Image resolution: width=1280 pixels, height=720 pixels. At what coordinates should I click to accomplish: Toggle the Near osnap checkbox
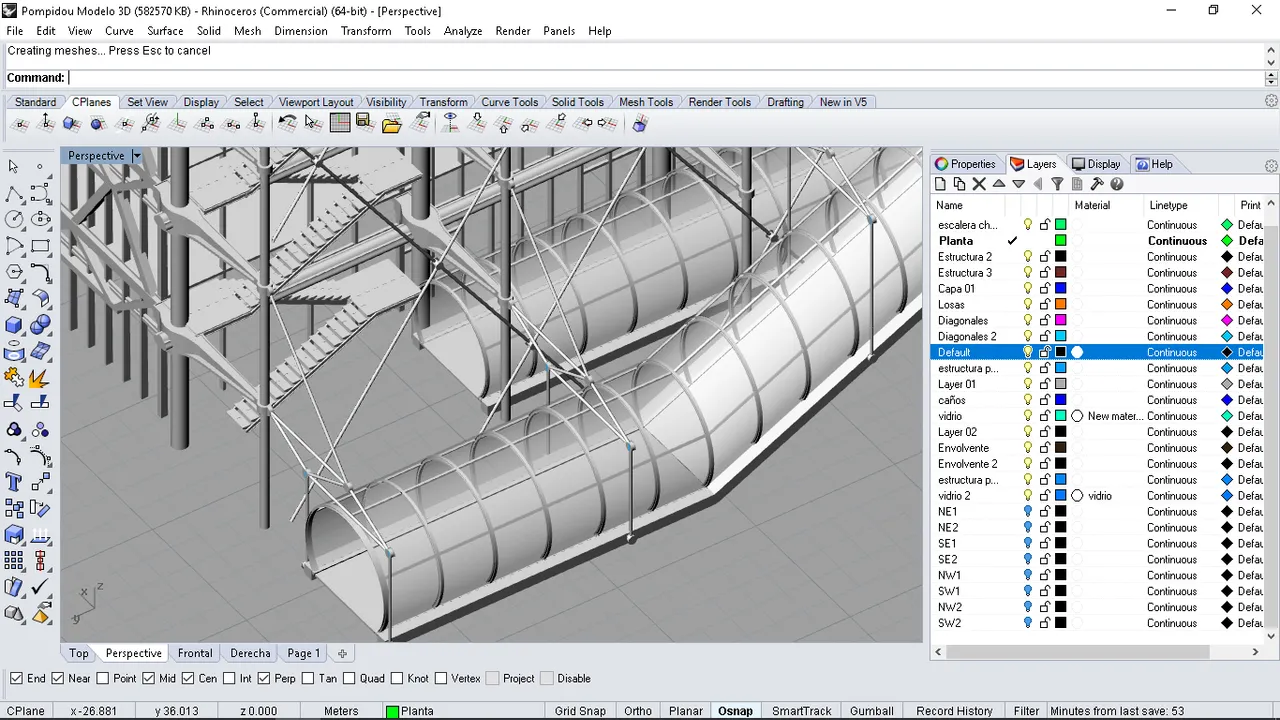pyautogui.click(x=58, y=678)
